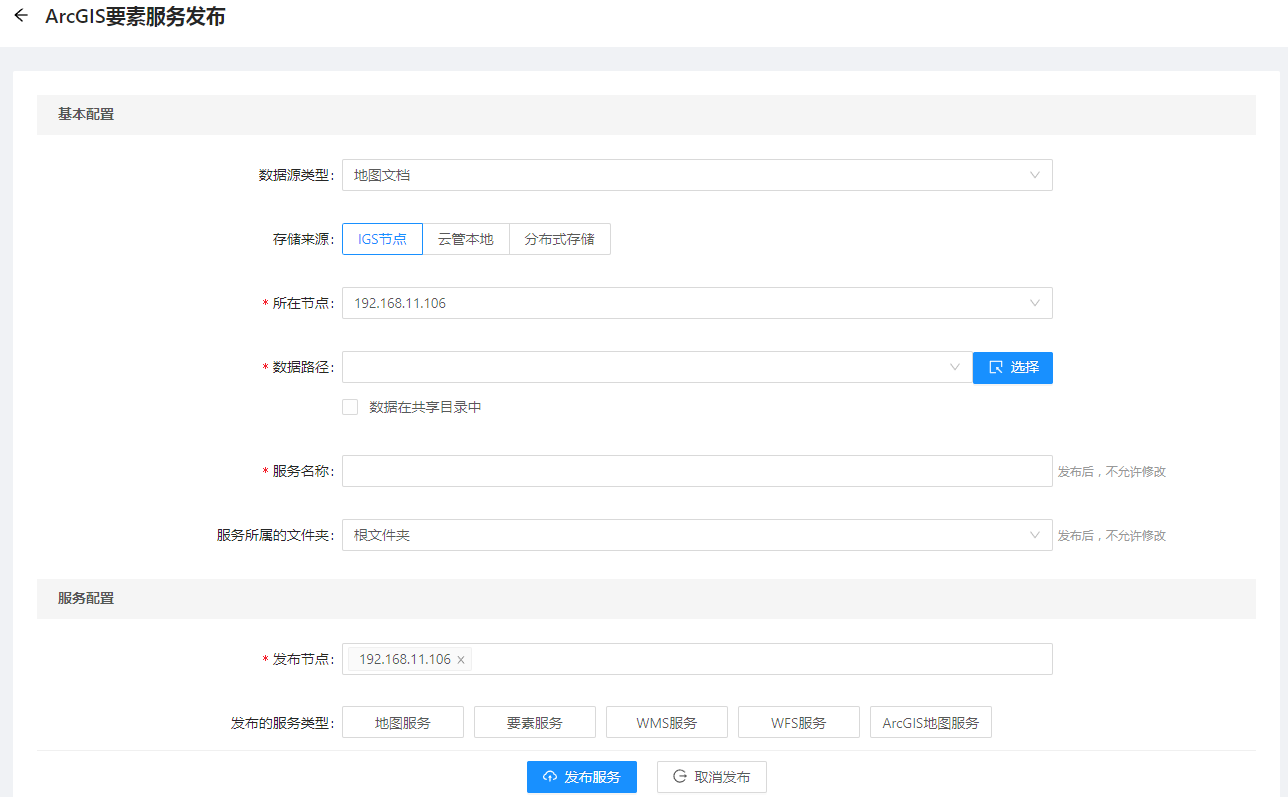Click the 数据源类型 label

click(297, 175)
